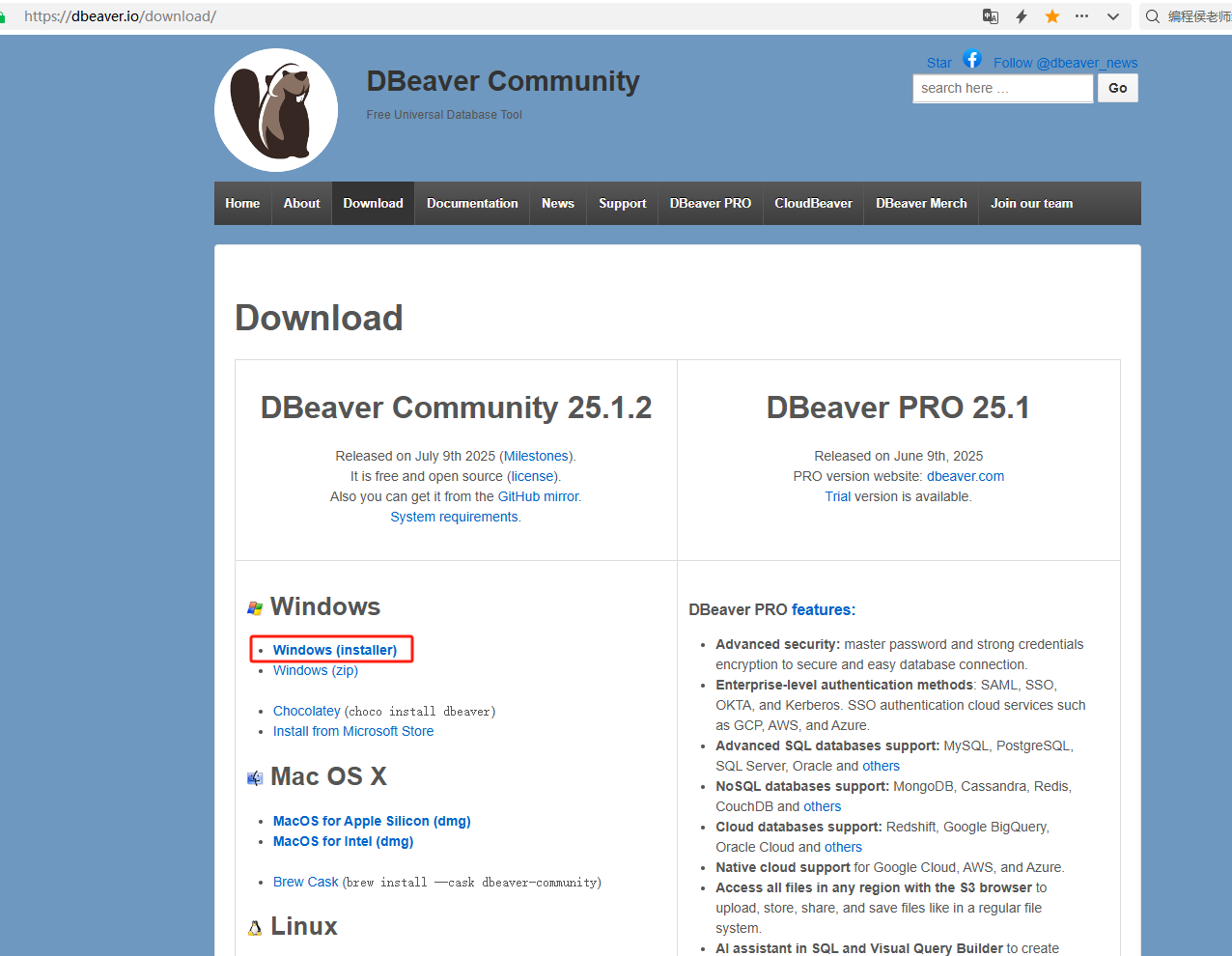Click the Mac icon beside Mac OS X heading
Viewport: 1232px width, 956px height.
[255, 778]
